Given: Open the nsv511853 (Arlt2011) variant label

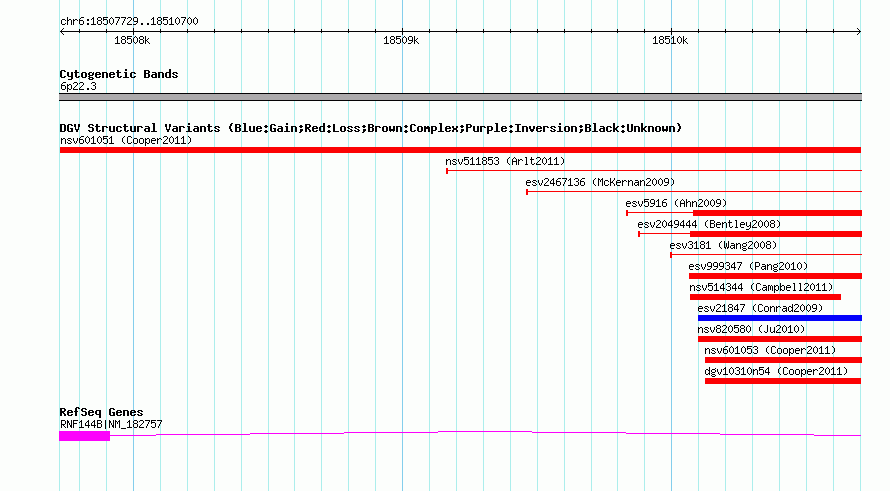Looking at the screenshot, I should 505,161.
